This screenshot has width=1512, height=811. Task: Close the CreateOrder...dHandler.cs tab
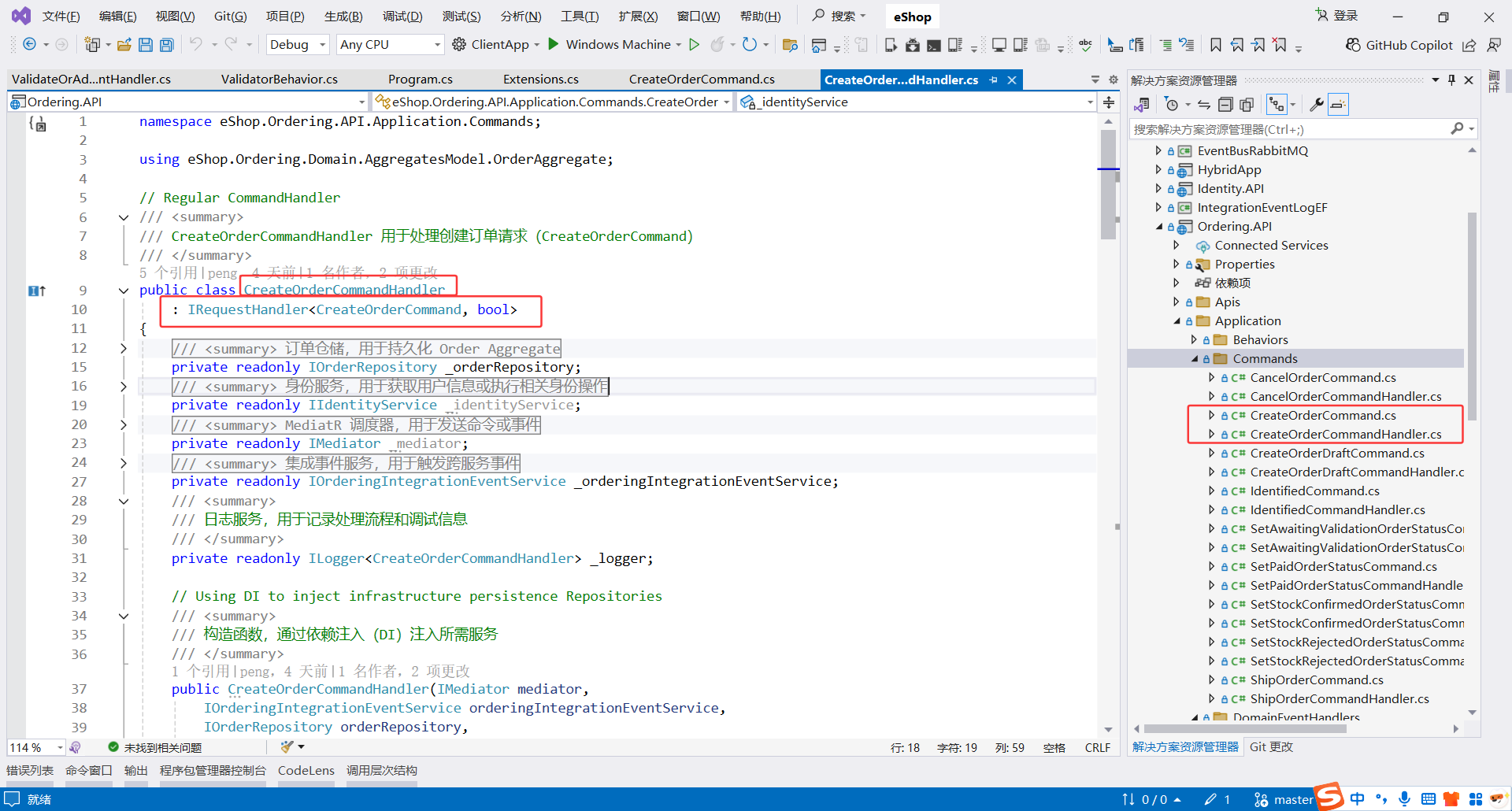click(x=1012, y=80)
